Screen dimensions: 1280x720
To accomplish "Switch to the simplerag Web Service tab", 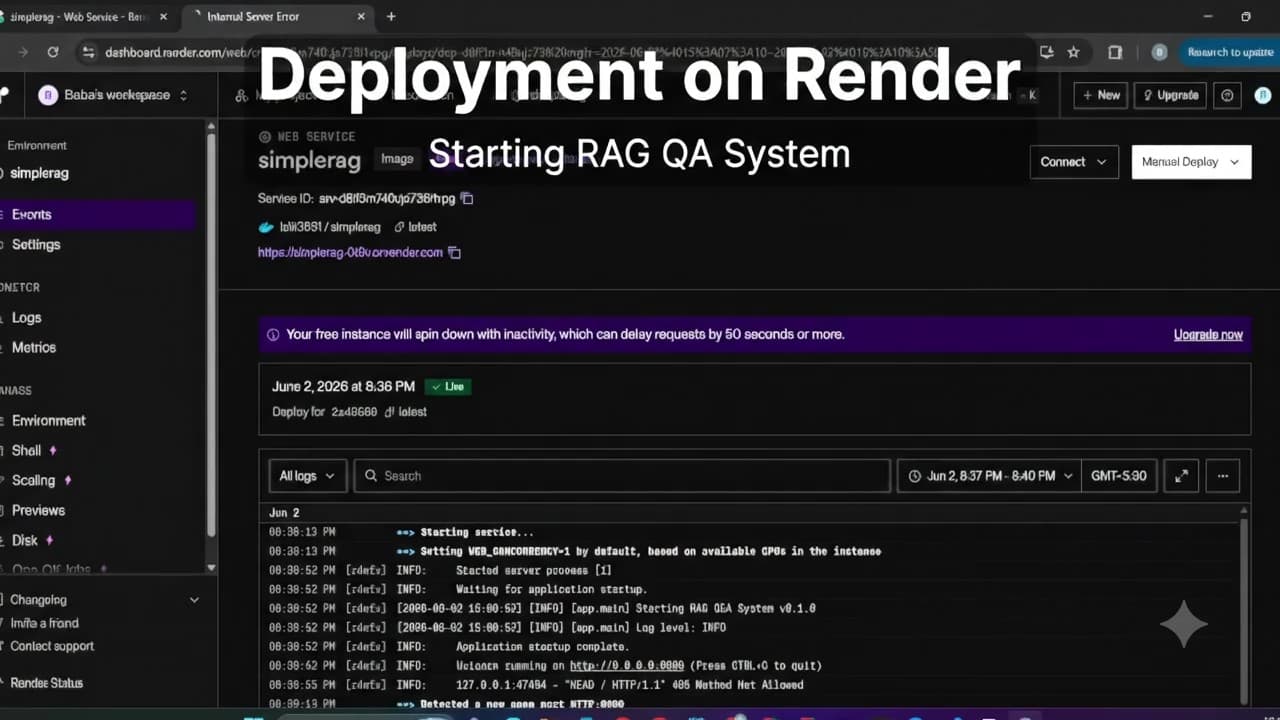I will pyautogui.click(x=85, y=16).
